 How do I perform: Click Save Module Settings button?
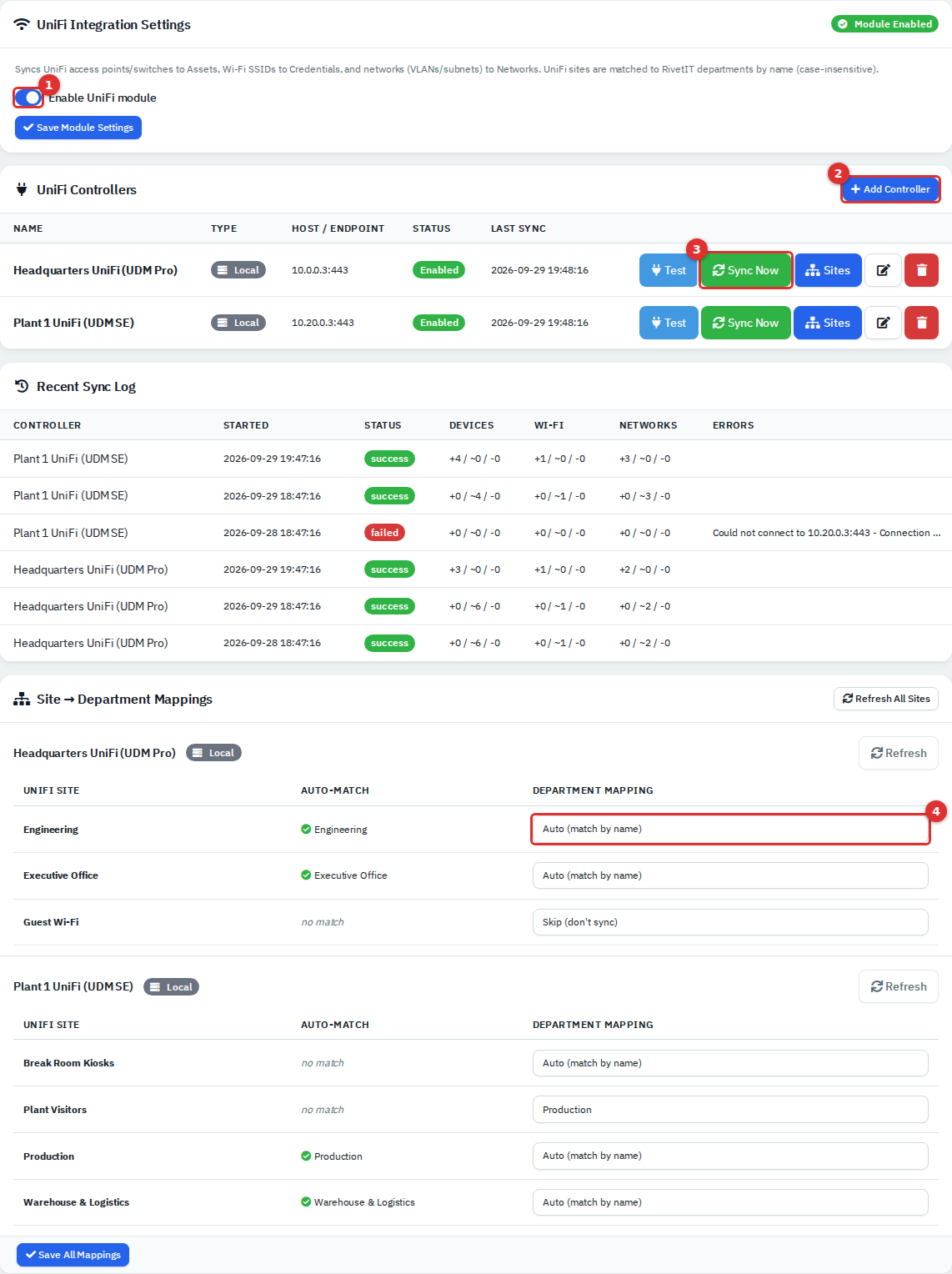click(78, 128)
